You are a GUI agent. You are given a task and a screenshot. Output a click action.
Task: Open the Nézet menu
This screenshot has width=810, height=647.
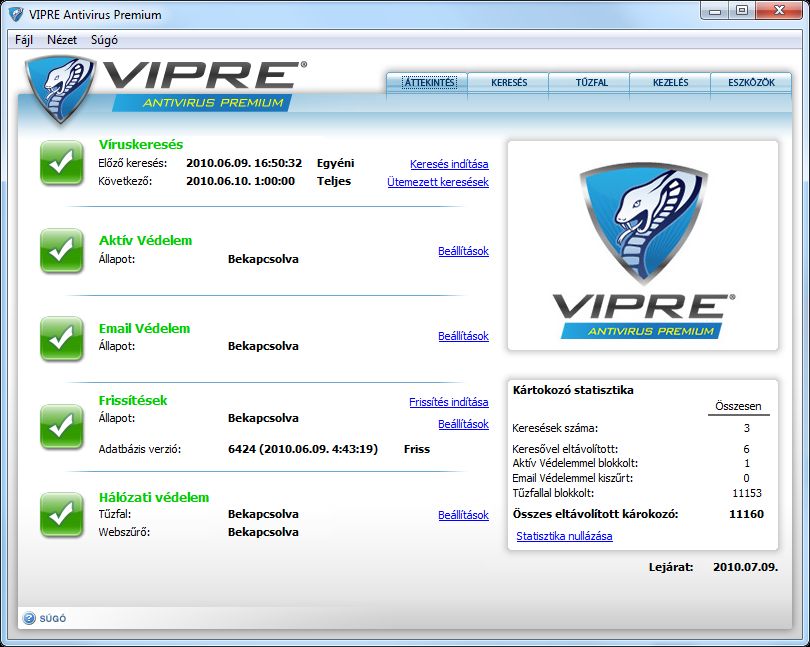[62, 40]
